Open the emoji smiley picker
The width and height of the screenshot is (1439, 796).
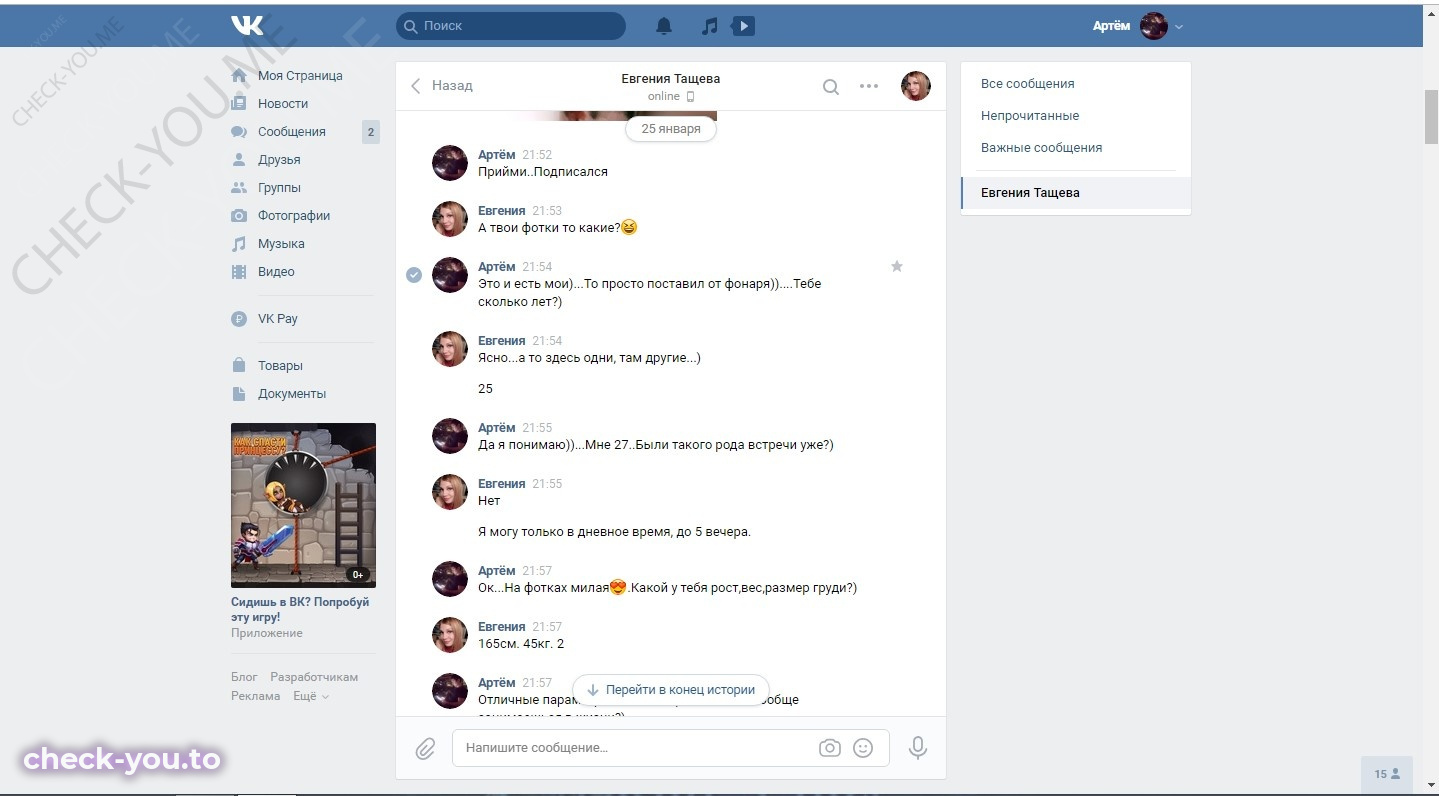(x=863, y=748)
